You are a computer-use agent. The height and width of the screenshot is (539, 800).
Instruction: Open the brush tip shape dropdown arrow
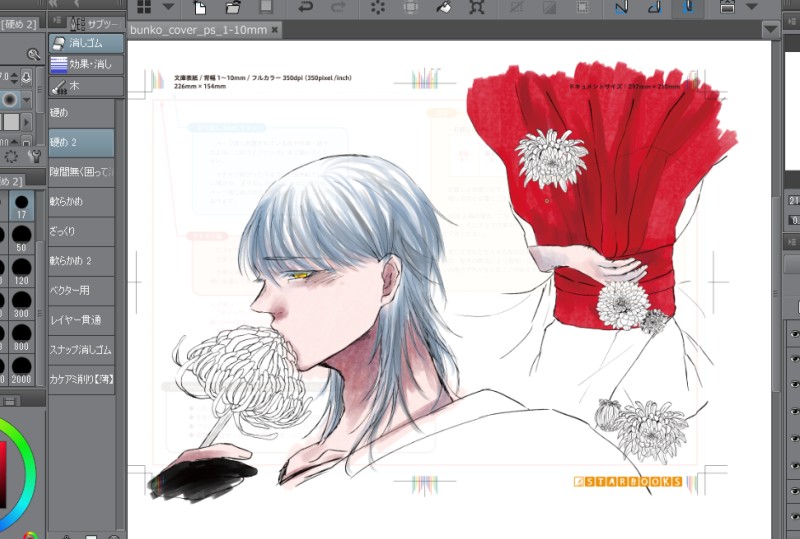[x=27, y=100]
